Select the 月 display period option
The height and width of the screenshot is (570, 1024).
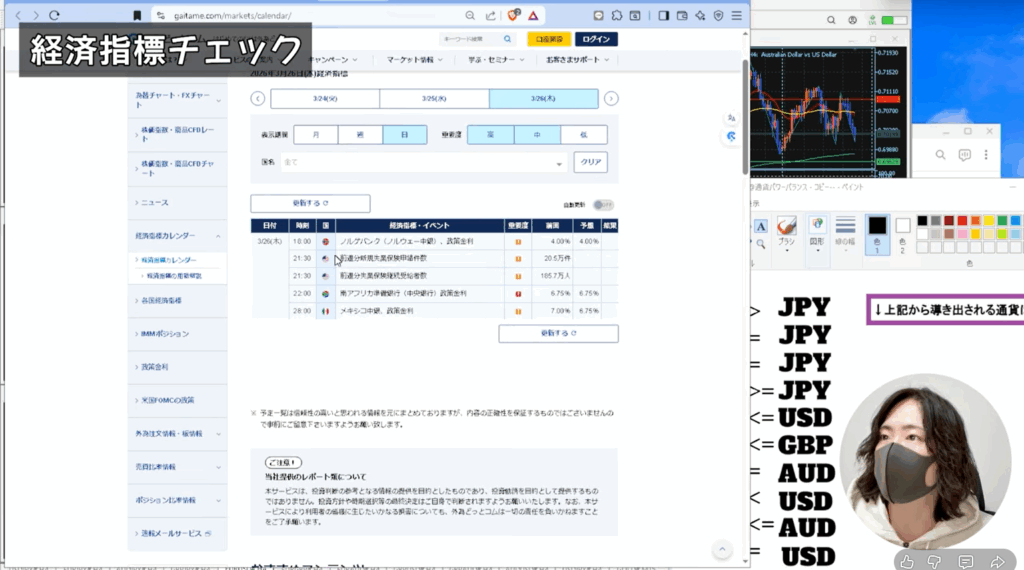point(315,135)
